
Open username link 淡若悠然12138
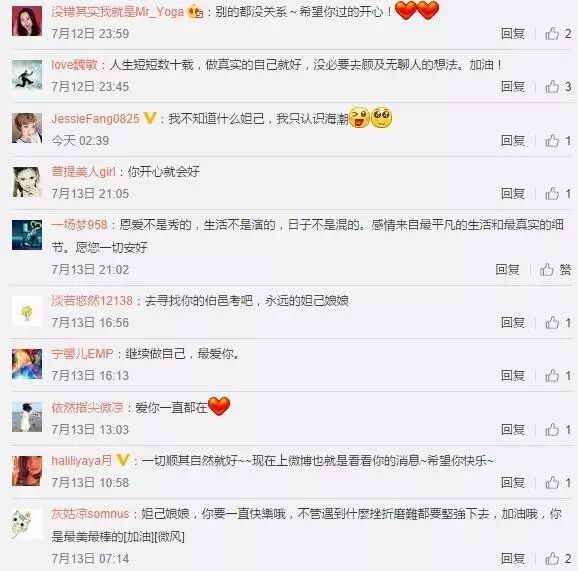pyautogui.click(x=92, y=301)
